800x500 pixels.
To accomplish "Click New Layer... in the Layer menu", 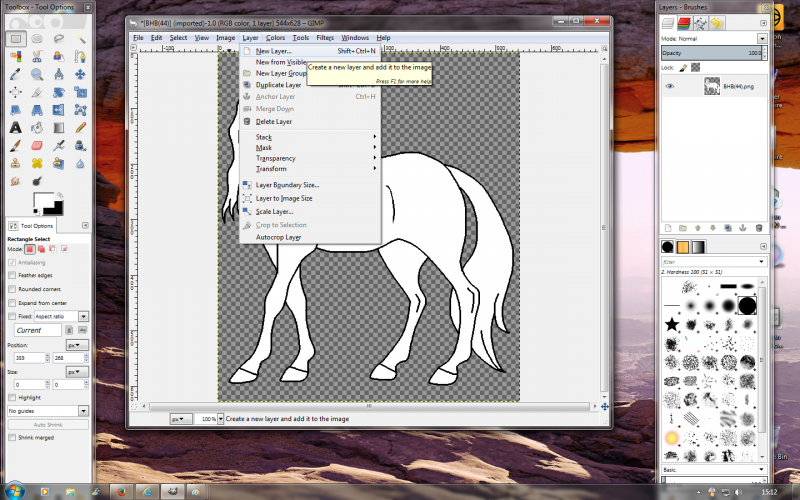I will click(310, 51).
